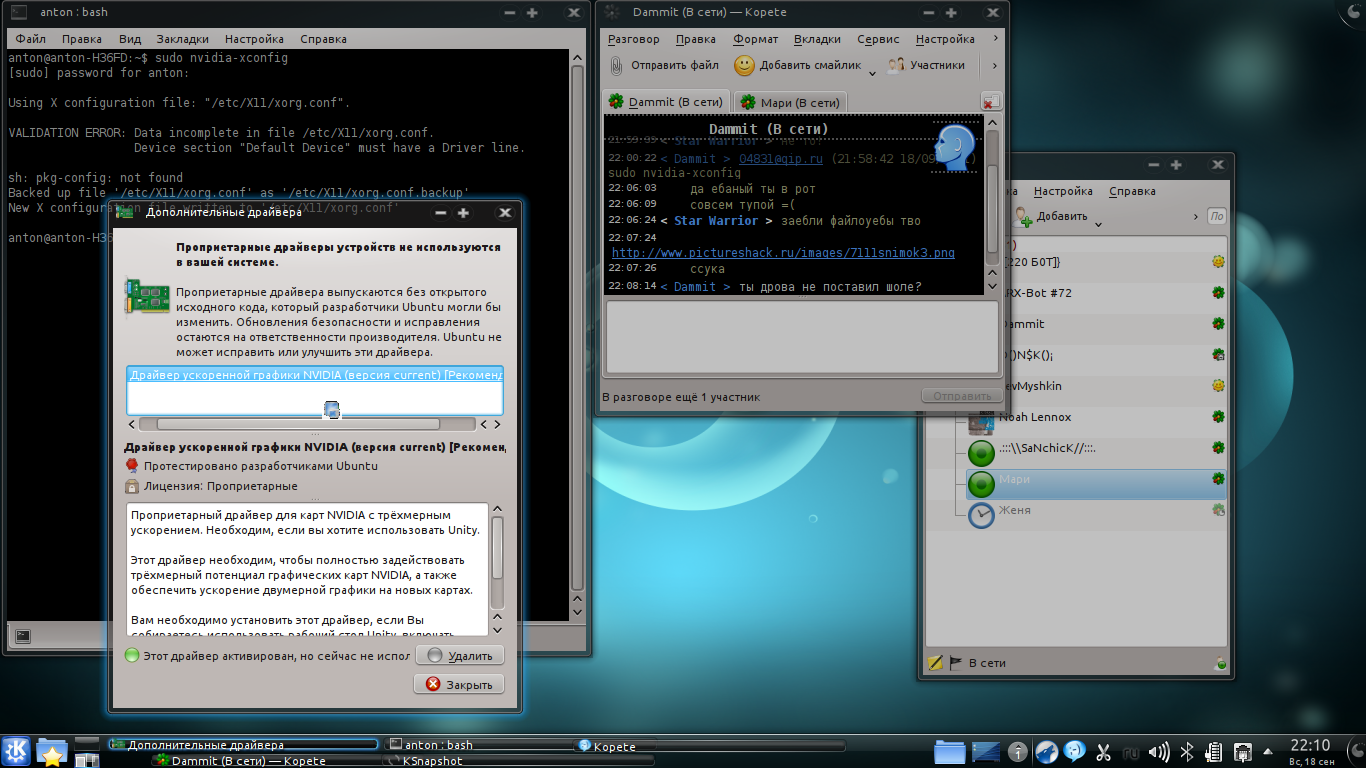1366x768 pixels.
Task: Close the current chat tab with red button
Action: click(x=990, y=102)
